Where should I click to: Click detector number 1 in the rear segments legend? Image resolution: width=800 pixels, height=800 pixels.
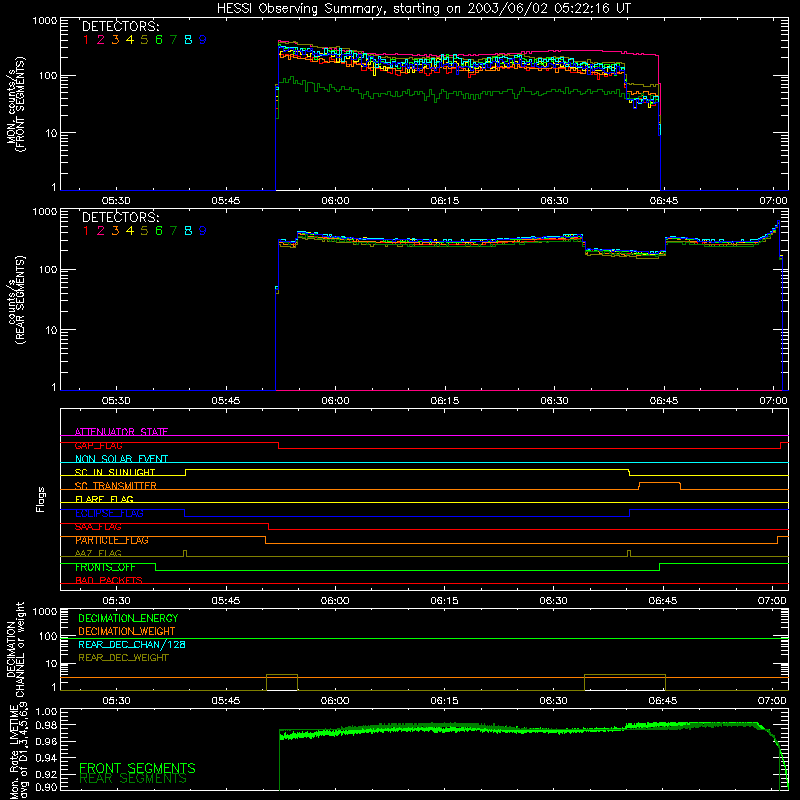coord(86,231)
